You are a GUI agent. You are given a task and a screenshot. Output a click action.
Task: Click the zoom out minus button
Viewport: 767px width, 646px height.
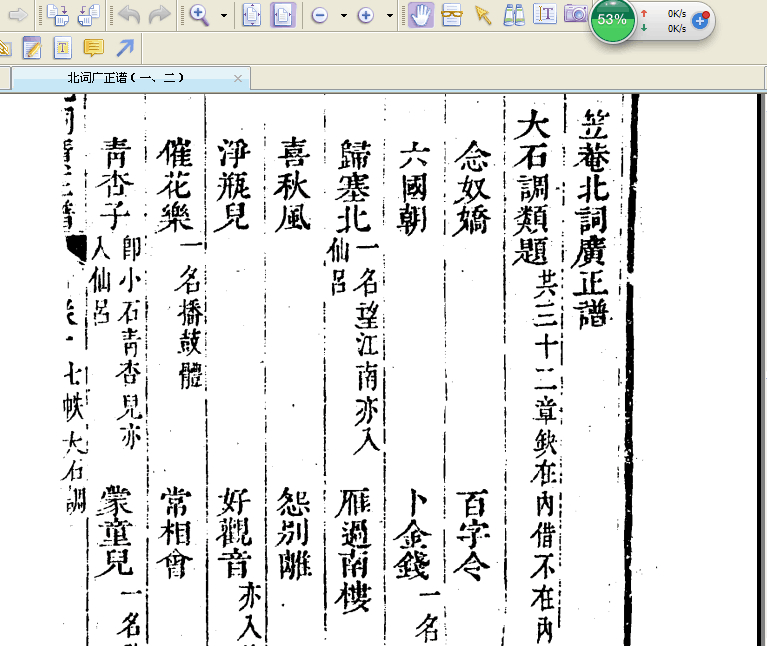[x=319, y=16]
